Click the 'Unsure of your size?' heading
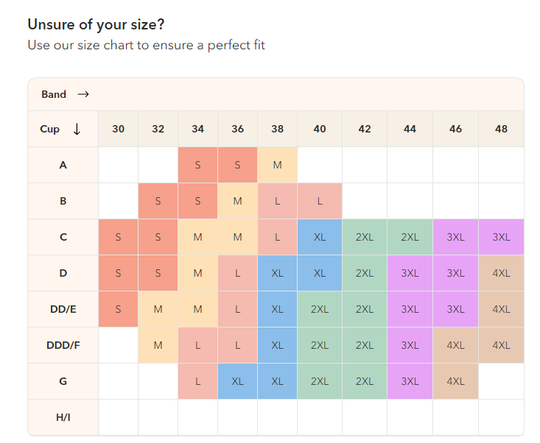The height and width of the screenshot is (443, 540). tap(96, 24)
